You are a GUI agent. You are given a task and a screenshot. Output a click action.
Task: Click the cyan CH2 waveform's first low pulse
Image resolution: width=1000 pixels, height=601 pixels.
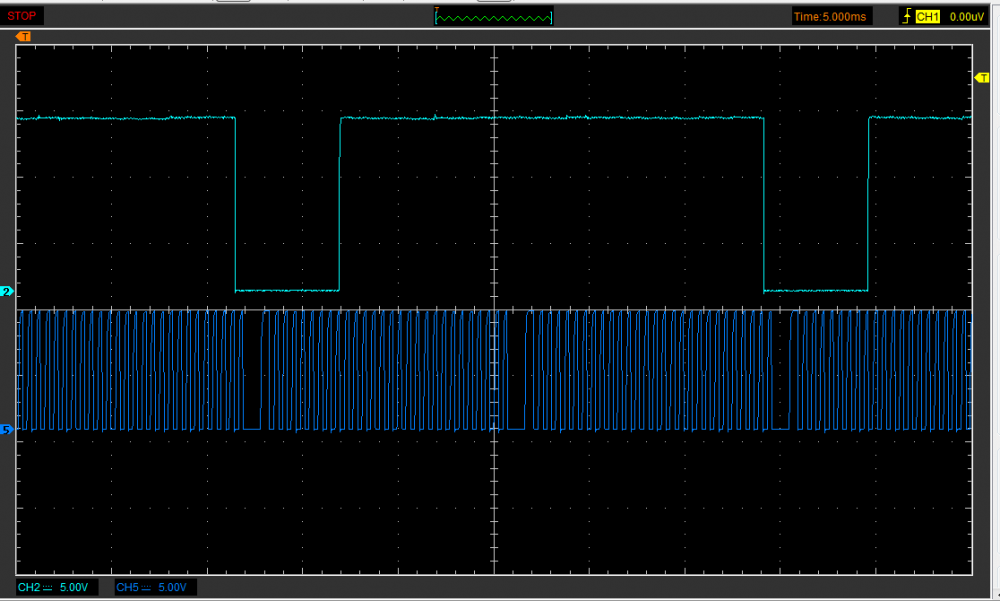(287, 290)
